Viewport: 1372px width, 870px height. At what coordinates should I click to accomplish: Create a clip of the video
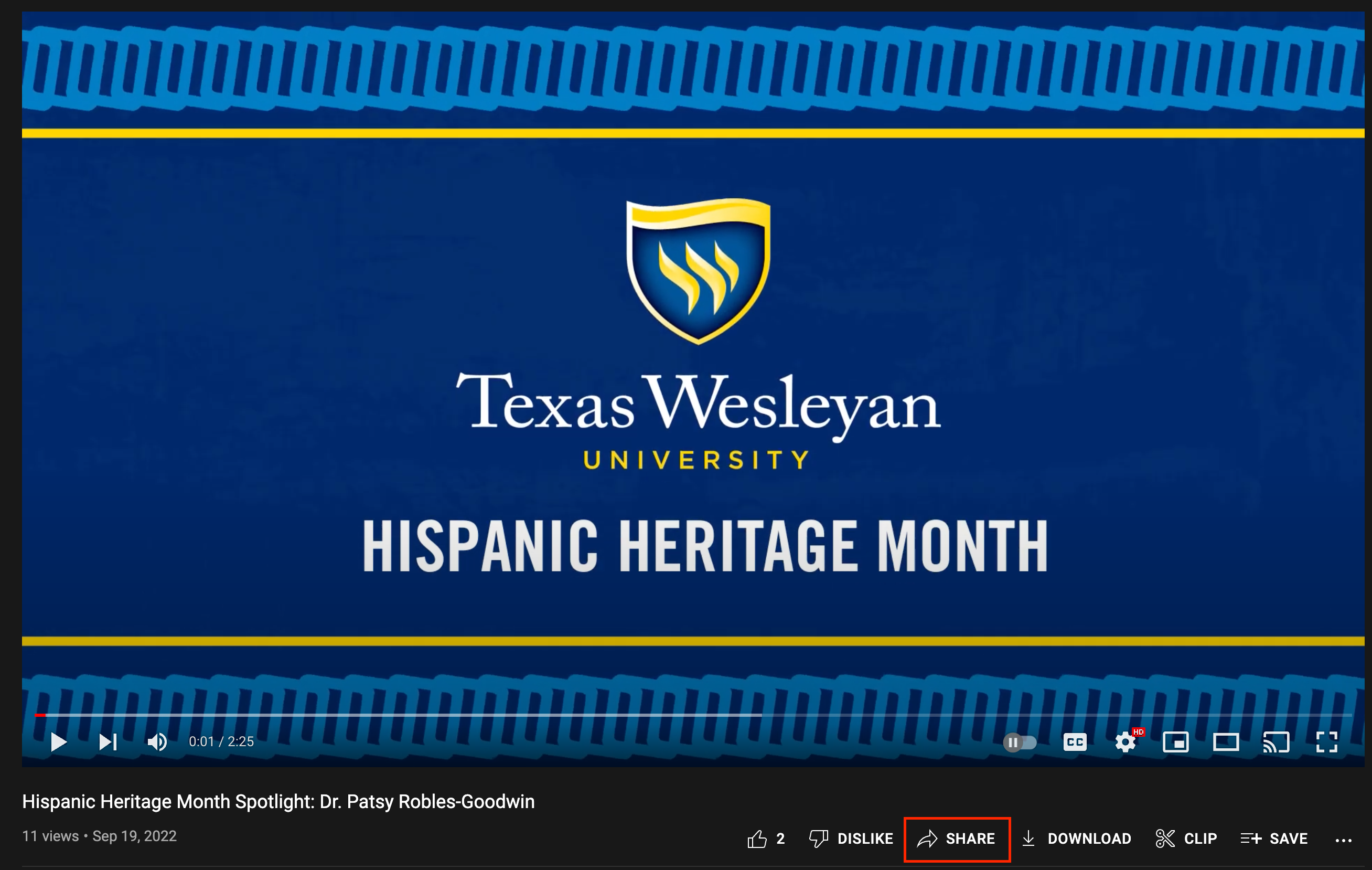(1186, 839)
